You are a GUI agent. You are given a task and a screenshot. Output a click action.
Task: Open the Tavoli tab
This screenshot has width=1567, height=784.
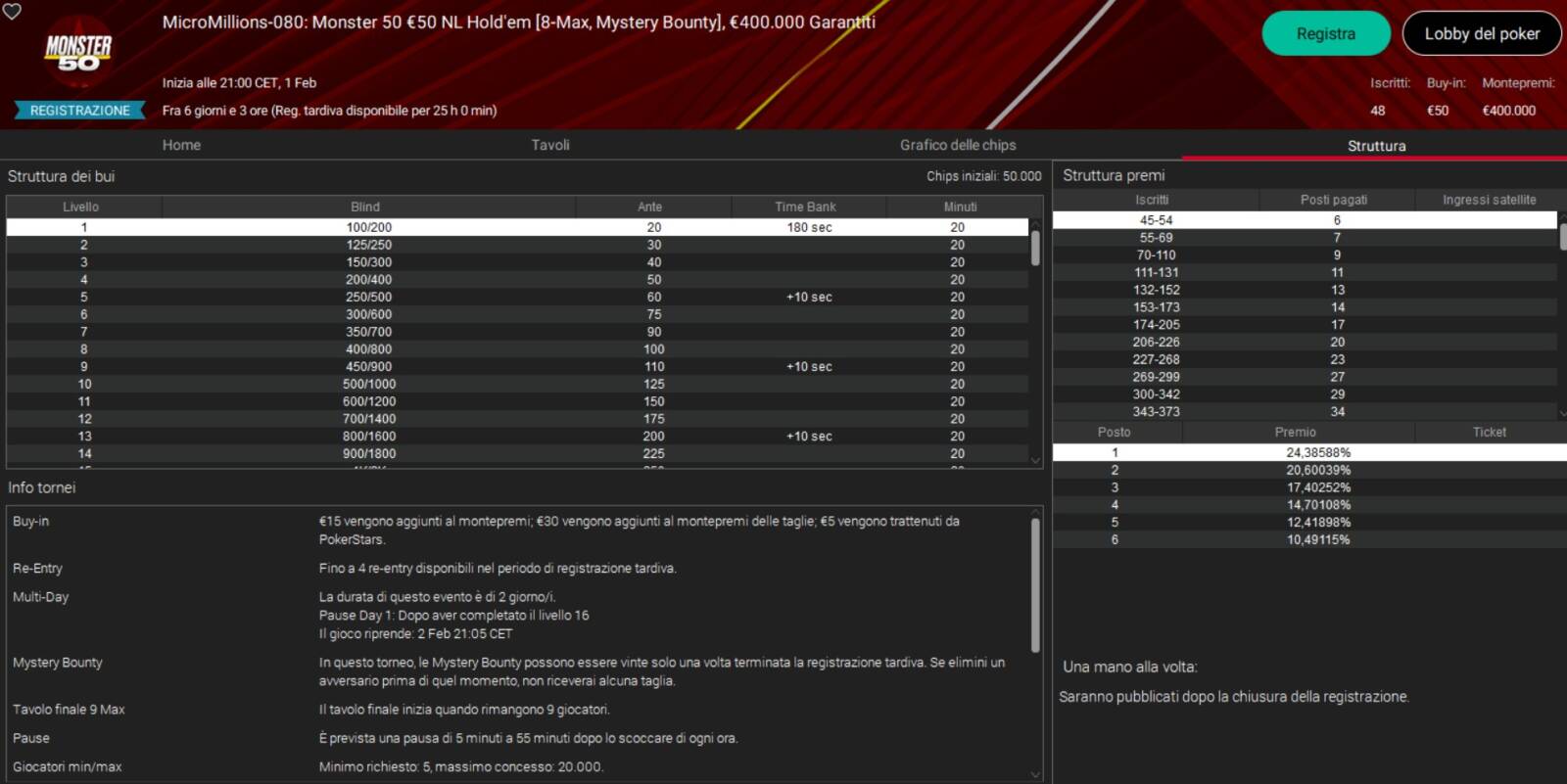(x=549, y=145)
